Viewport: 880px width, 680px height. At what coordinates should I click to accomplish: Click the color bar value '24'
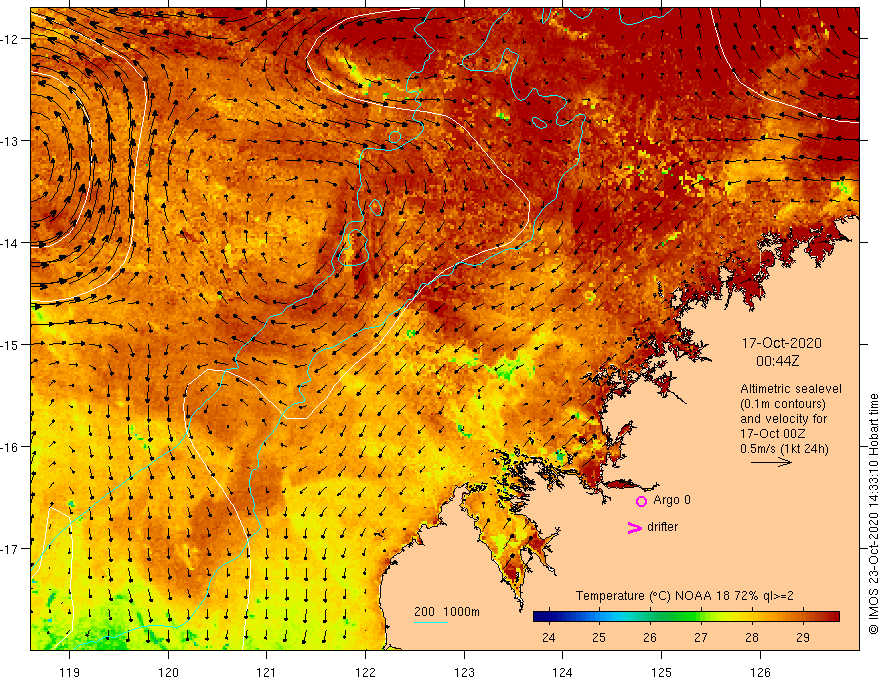(548, 637)
